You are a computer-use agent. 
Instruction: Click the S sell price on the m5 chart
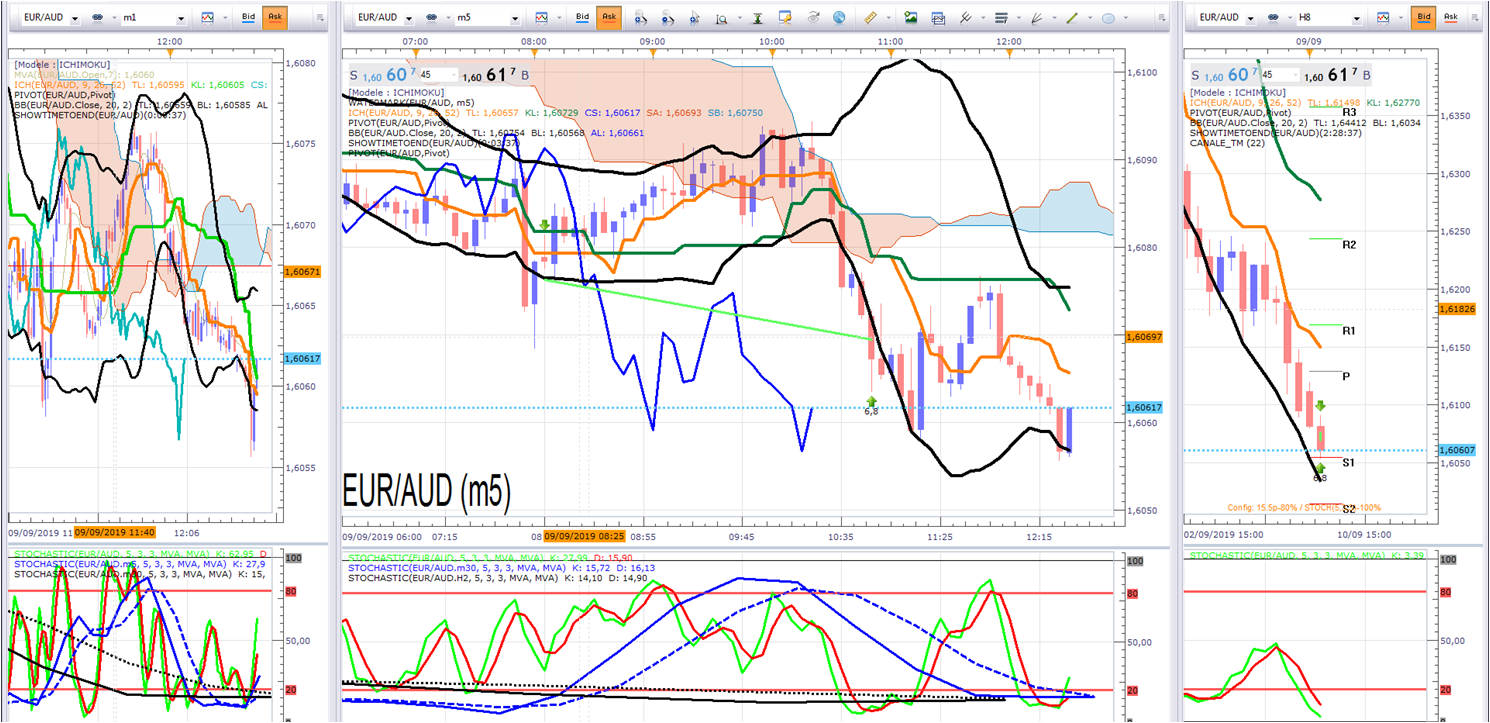coord(381,75)
